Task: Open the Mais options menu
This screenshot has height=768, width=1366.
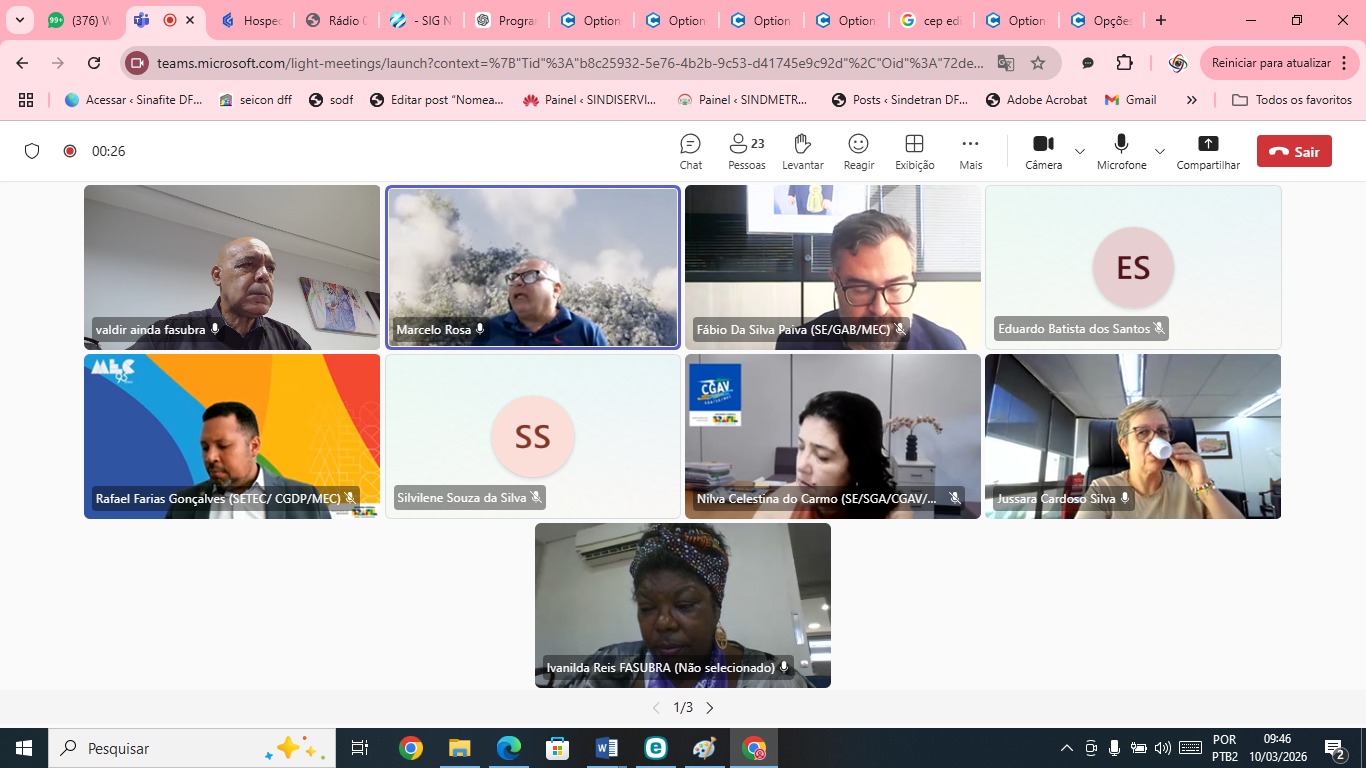Action: [970, 151]
